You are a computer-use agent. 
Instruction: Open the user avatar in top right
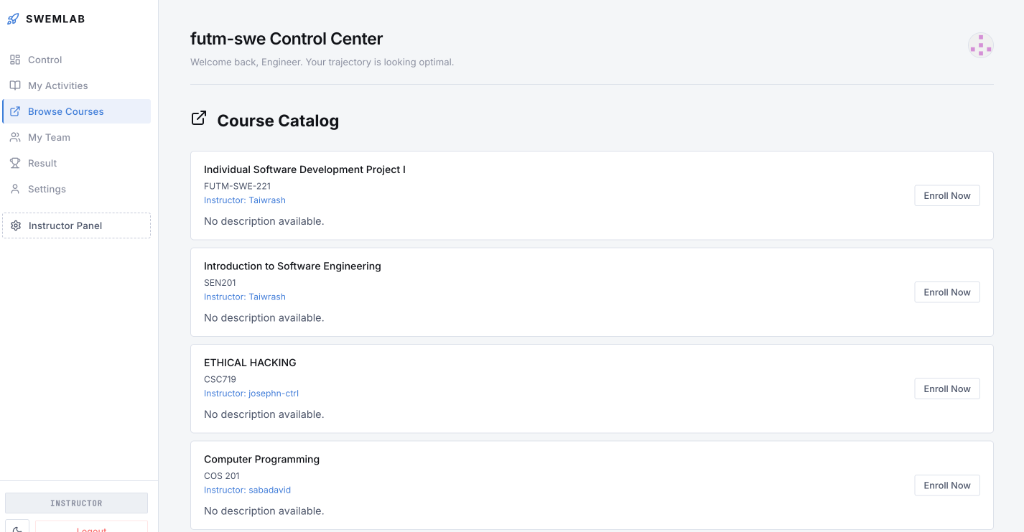click(x=980, y=46)
